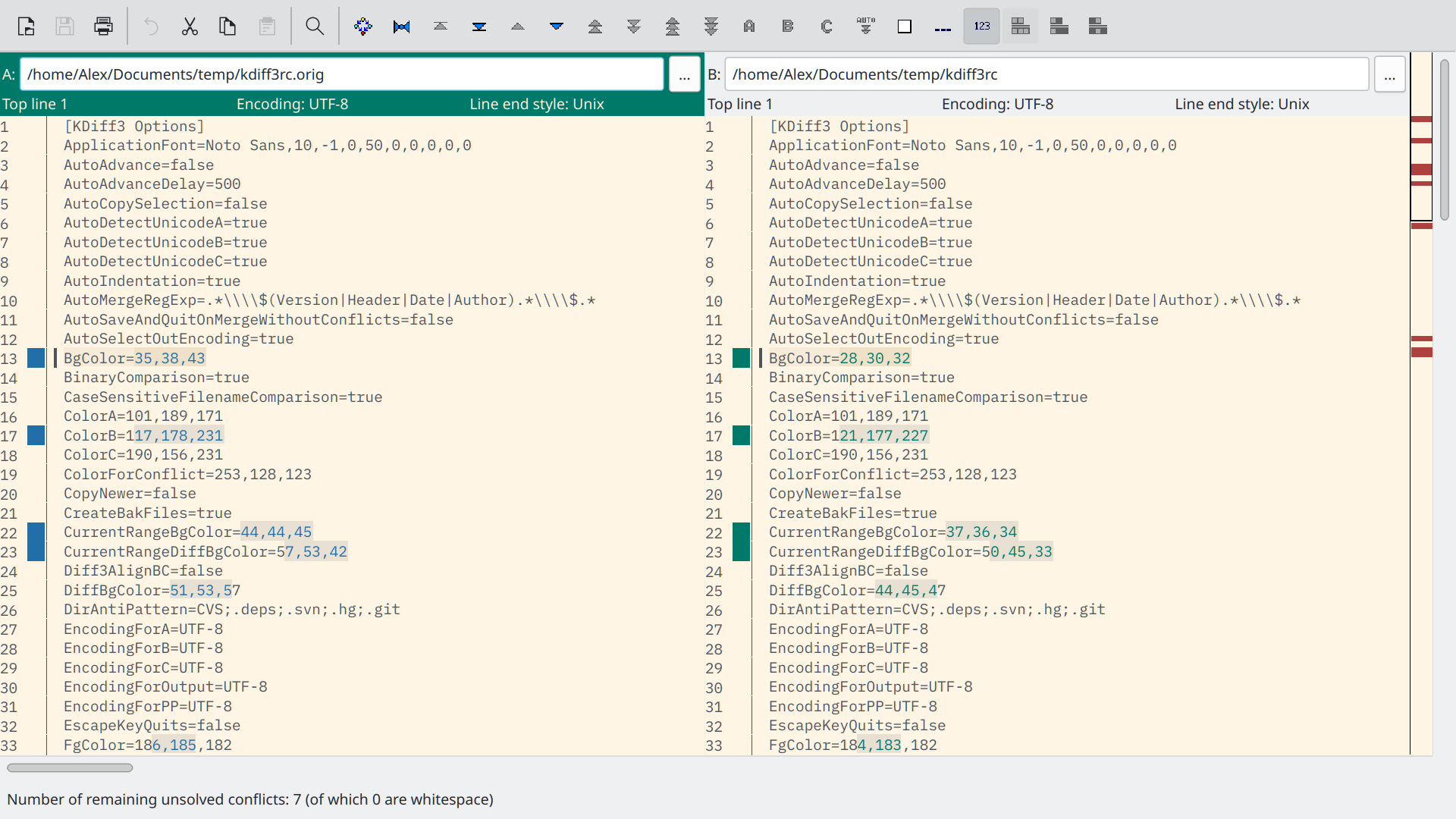This screenshot has height=819, width=1456.
Task: Jump to the last delta
Action: click(479, 27)
